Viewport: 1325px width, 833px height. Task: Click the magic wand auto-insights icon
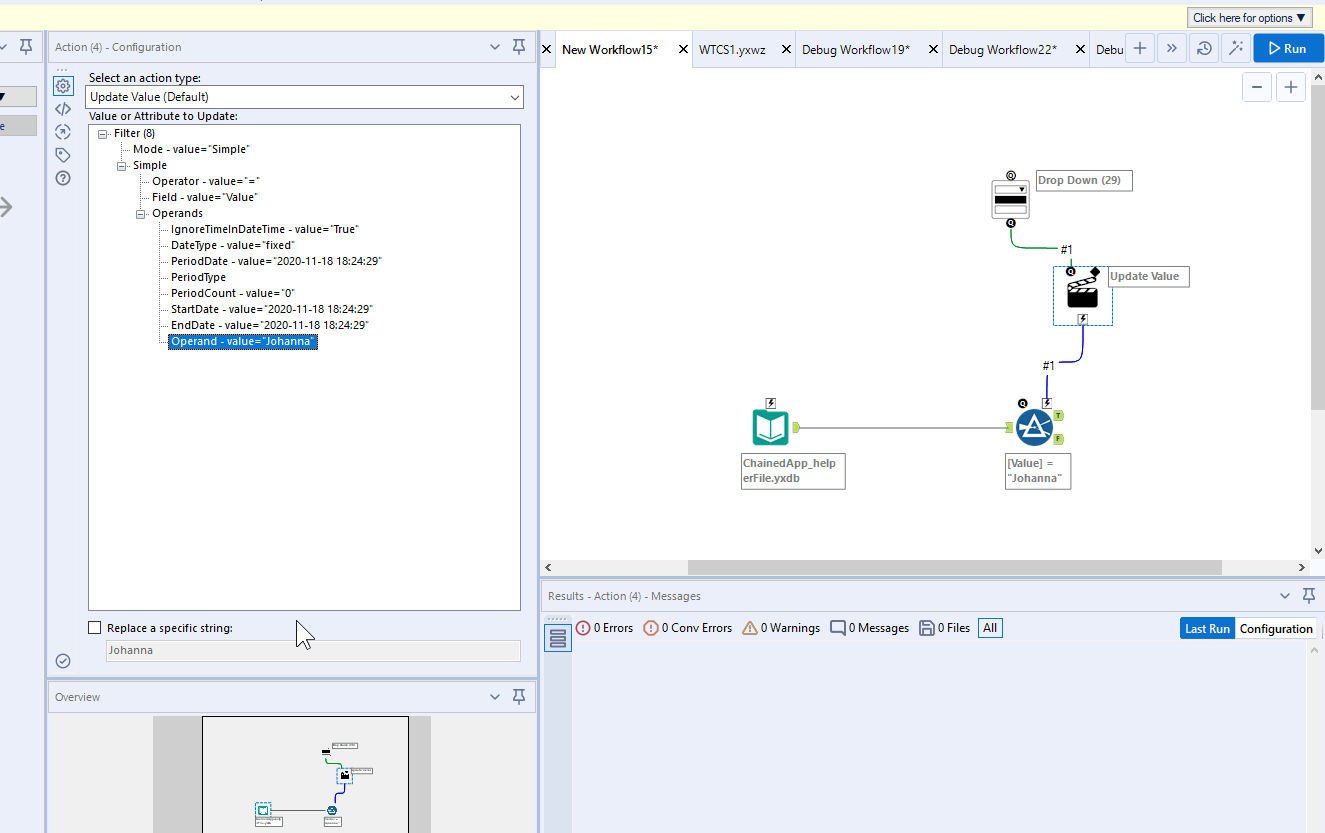coord(1236,47)
